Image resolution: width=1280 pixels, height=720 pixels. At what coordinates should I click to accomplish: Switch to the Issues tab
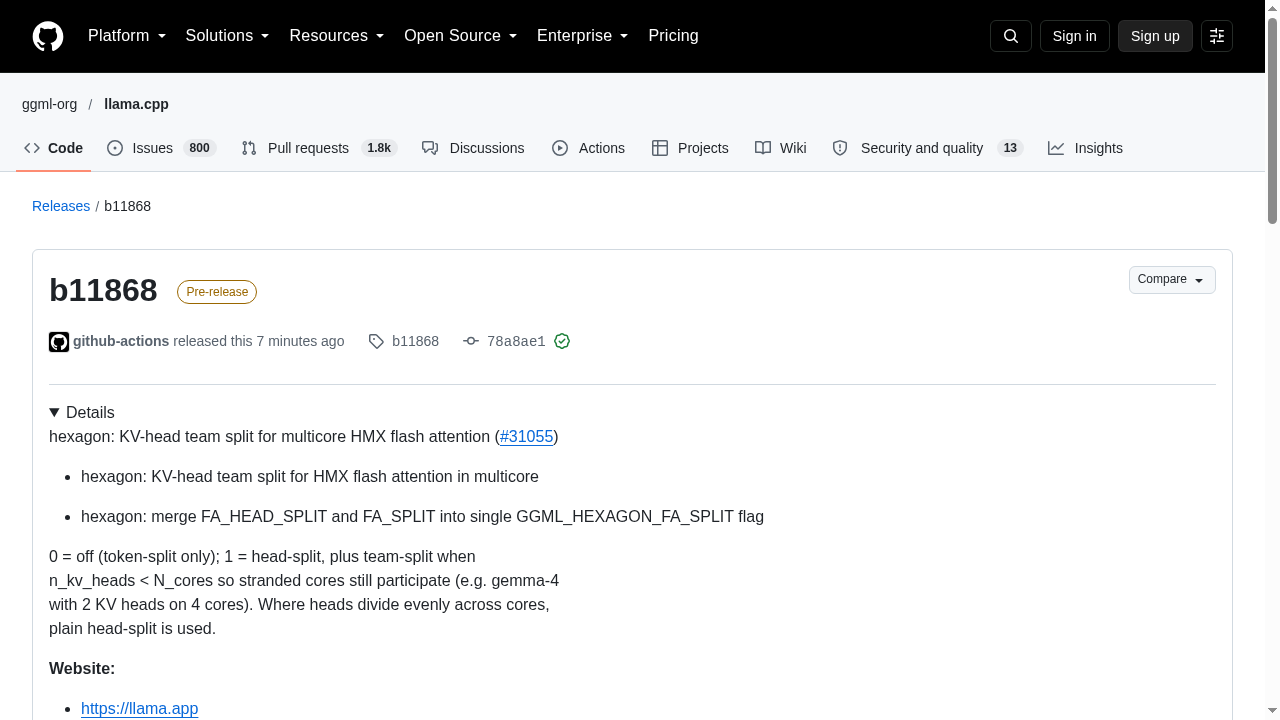[x=162, y=148]
